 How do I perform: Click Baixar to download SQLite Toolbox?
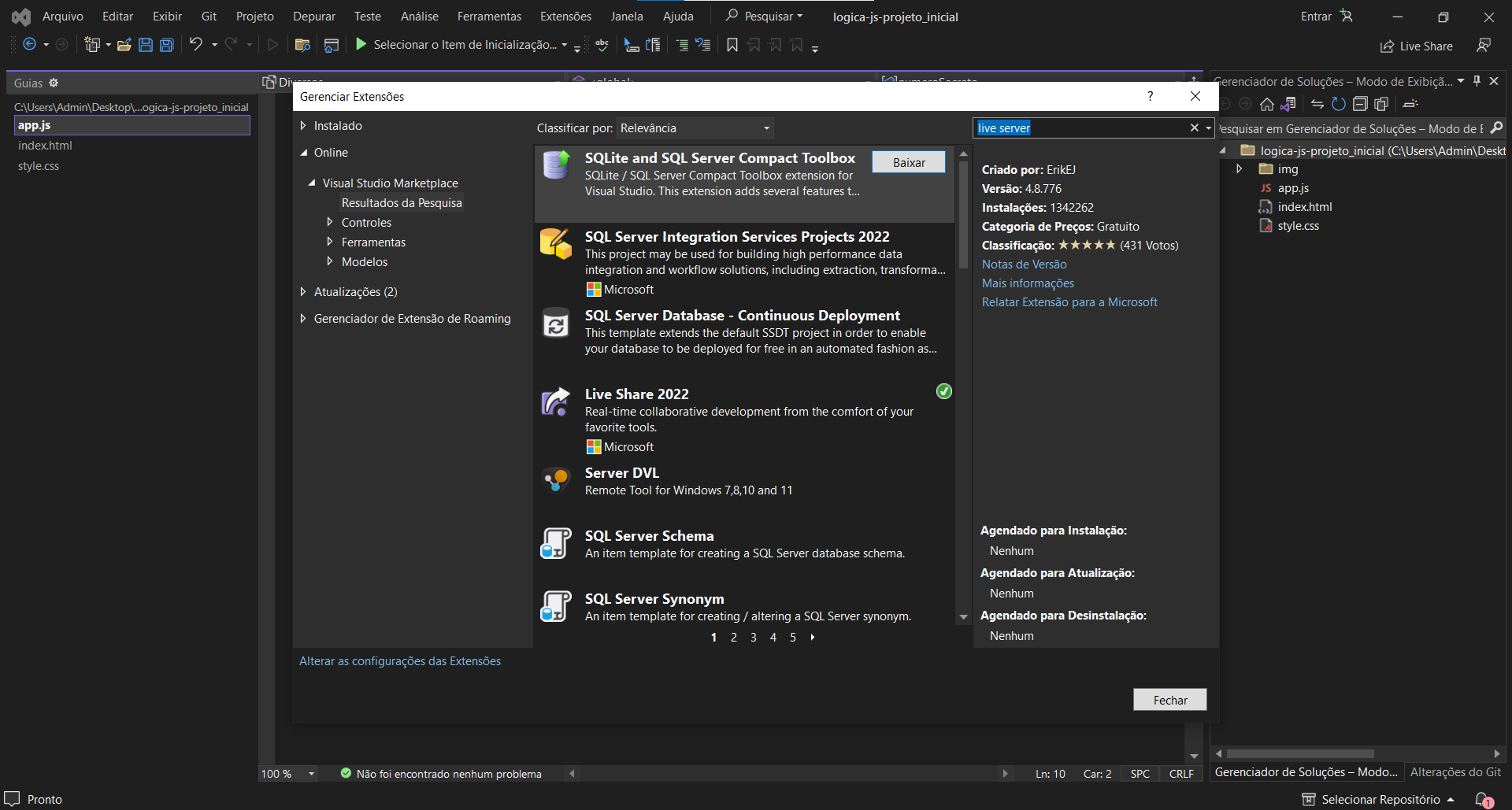[909, 162]
